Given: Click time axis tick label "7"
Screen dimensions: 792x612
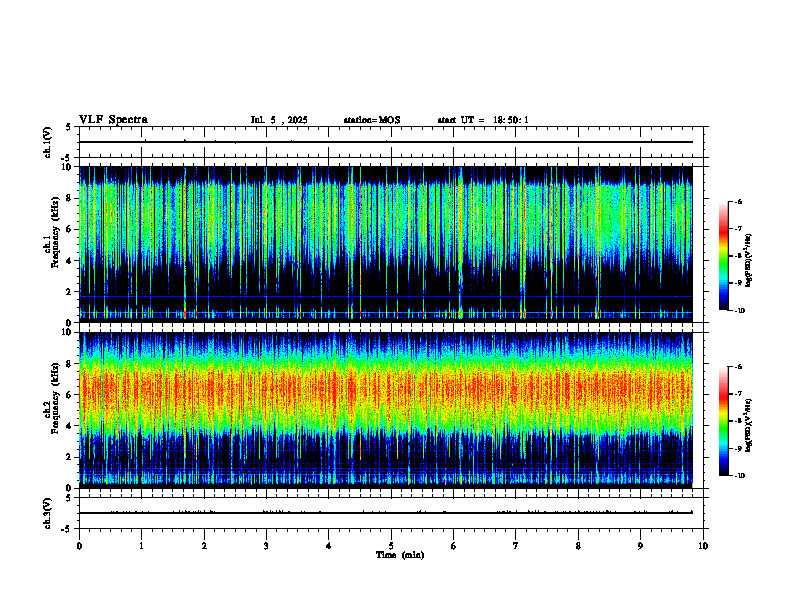Looking at the screenshot, I should 516,546.
